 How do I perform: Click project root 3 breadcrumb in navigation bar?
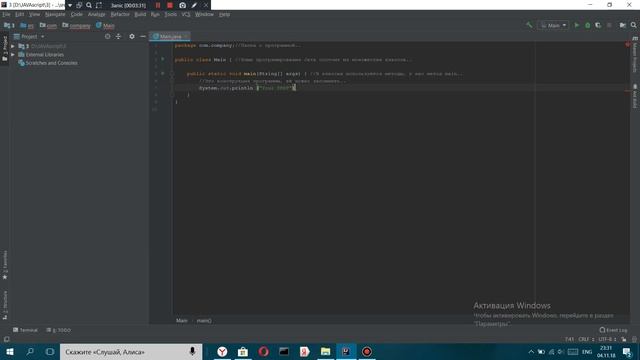[x=9, y=25]
